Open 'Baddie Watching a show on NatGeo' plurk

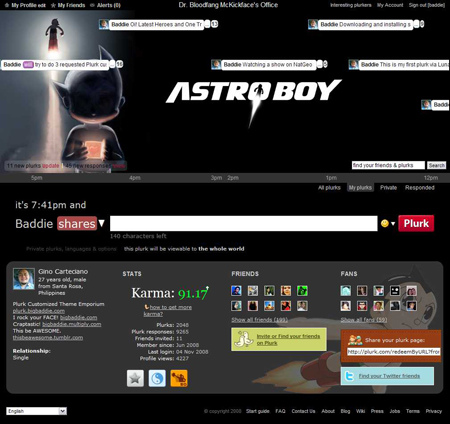268,64
